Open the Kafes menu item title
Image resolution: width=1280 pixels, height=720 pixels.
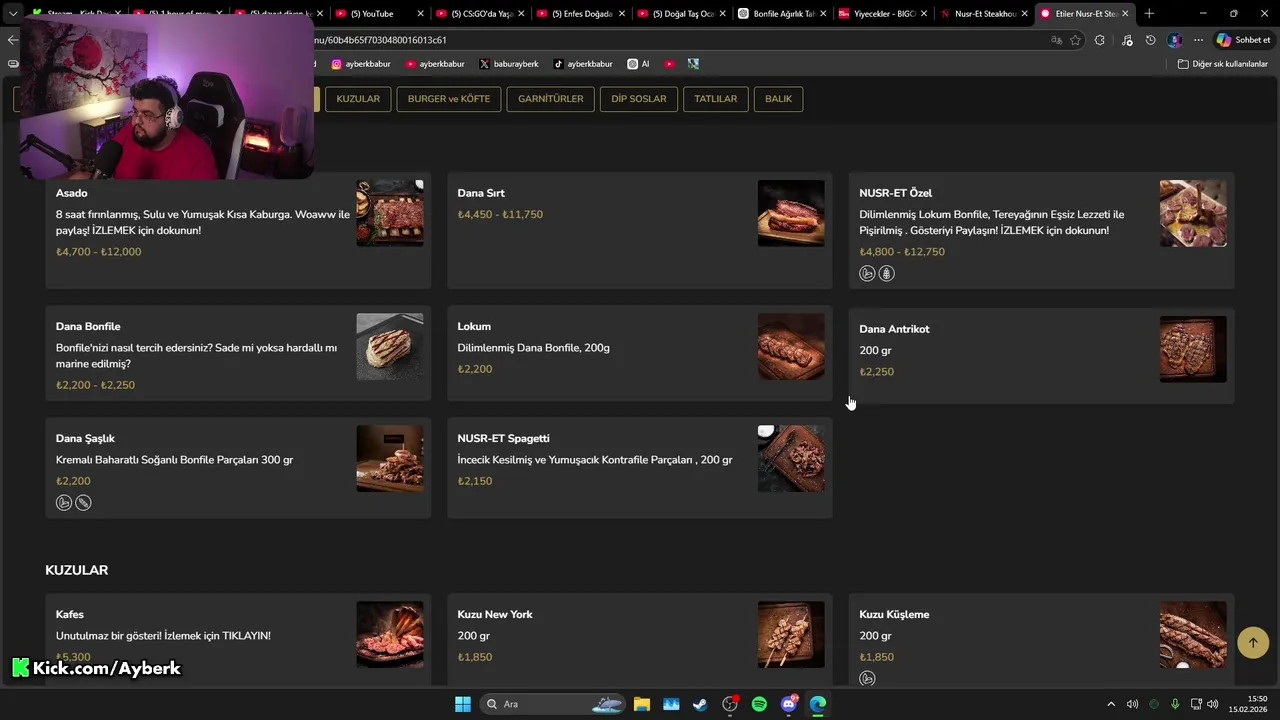tap(70, 614)
